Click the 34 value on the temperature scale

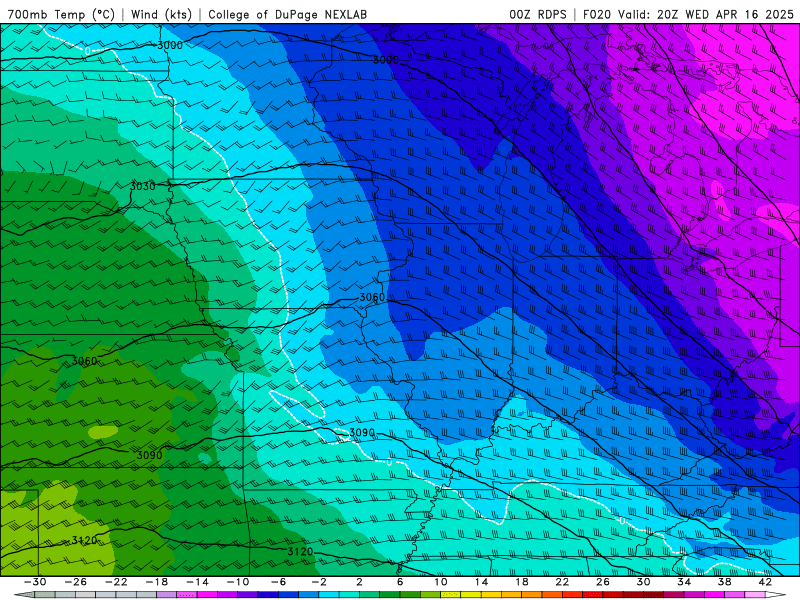pos(684,582)
